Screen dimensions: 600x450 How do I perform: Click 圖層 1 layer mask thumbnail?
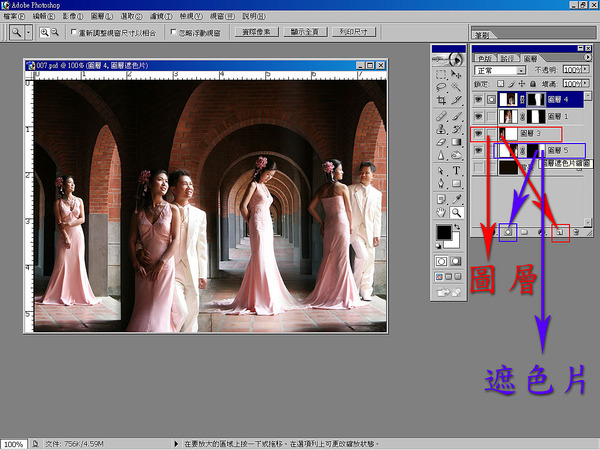pyautogui.click(x=536, y=116)
